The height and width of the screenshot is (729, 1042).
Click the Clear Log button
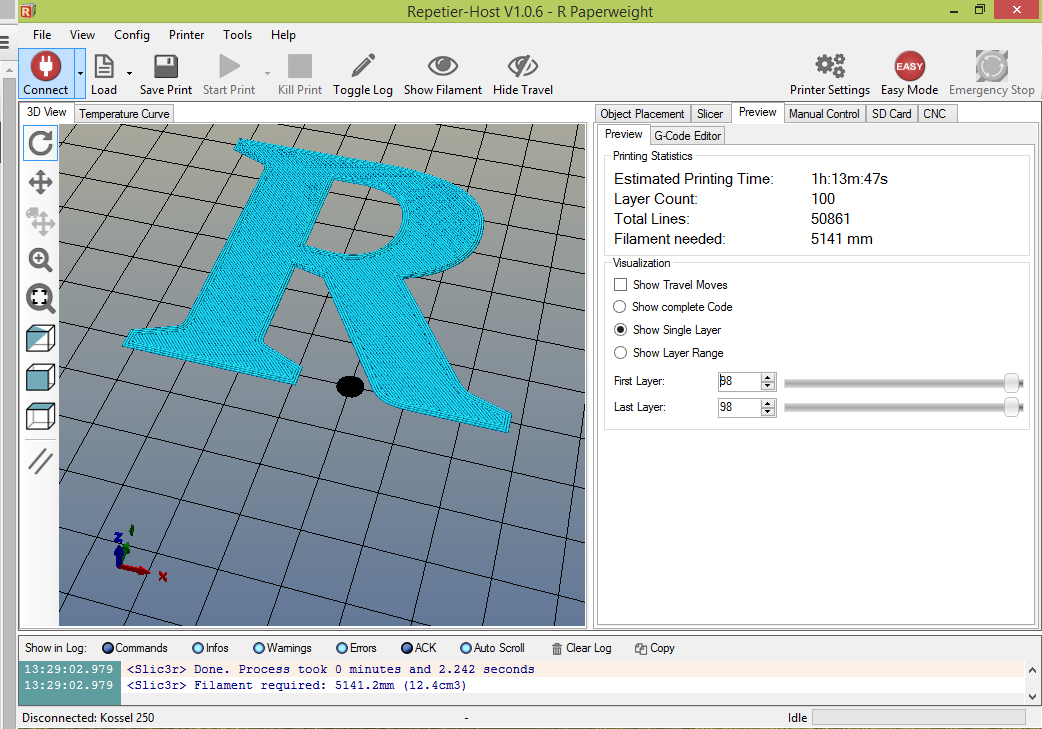[x=581, y=648]
